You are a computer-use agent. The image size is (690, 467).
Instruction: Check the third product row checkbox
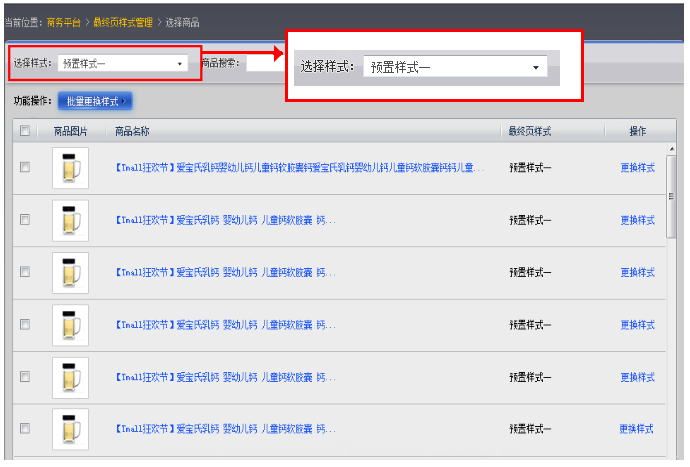tap(25, 272)
